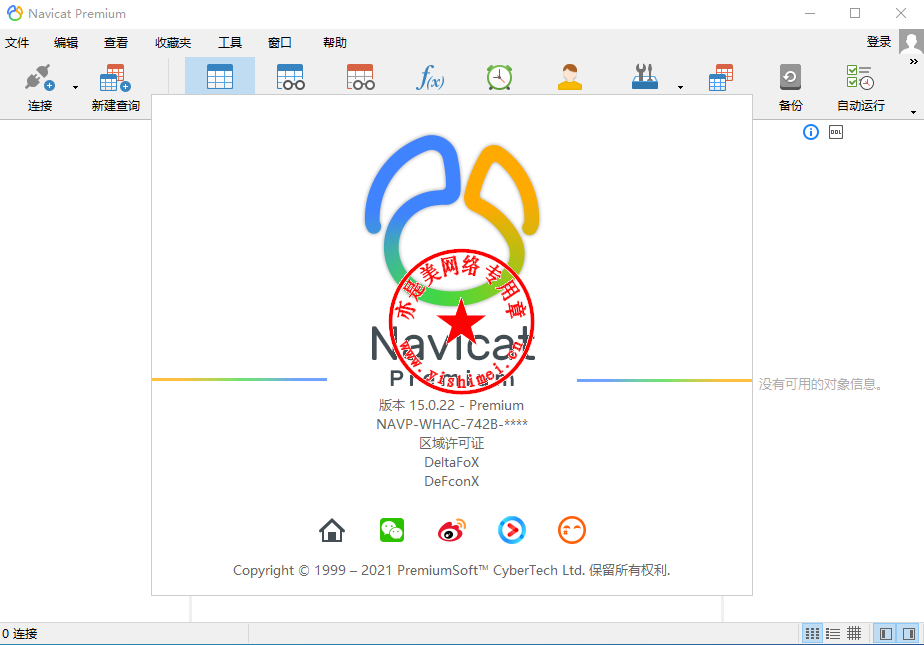Open the 窗口 menu

click(280, 42)
